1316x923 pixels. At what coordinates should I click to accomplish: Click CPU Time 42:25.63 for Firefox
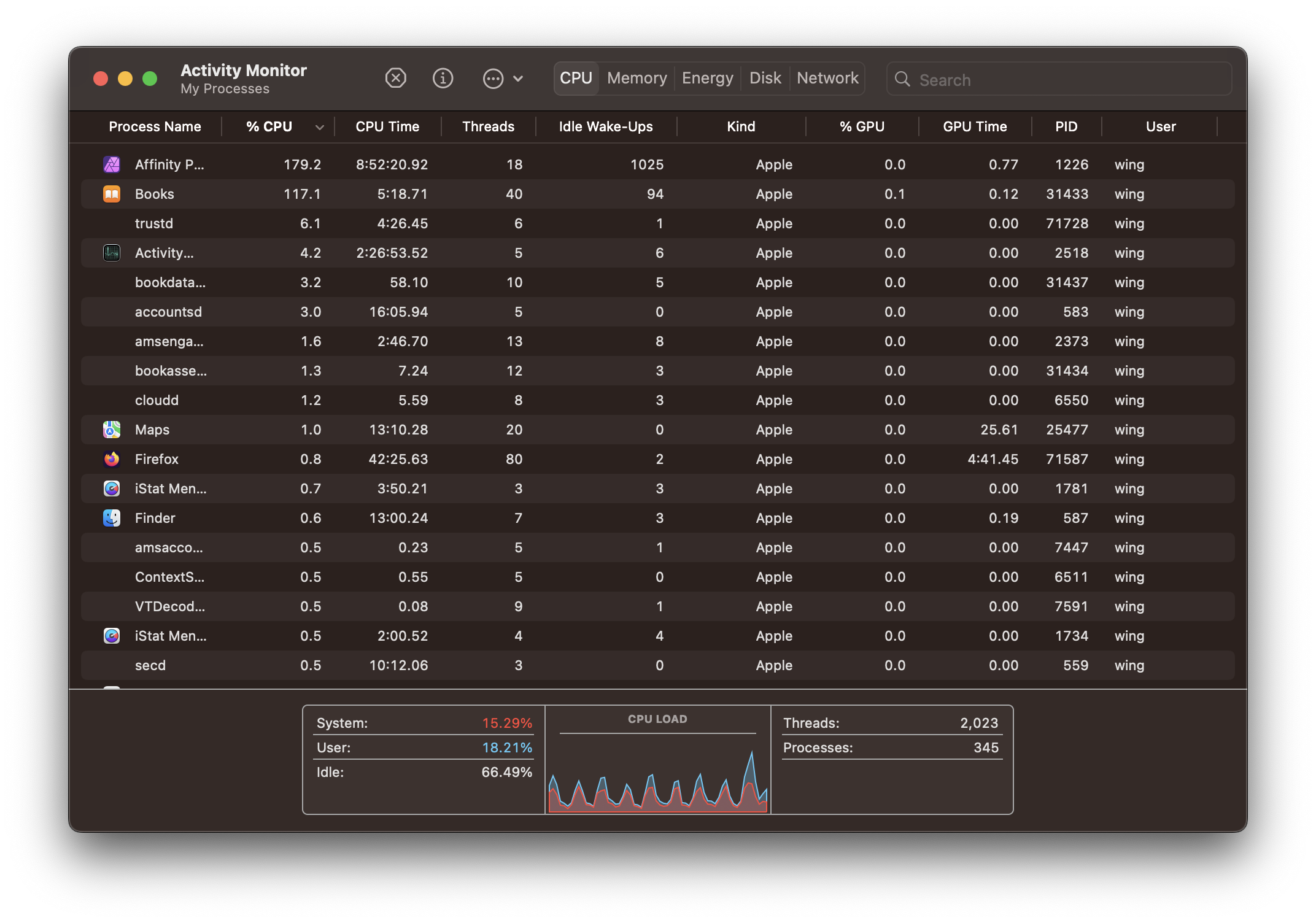398,459
